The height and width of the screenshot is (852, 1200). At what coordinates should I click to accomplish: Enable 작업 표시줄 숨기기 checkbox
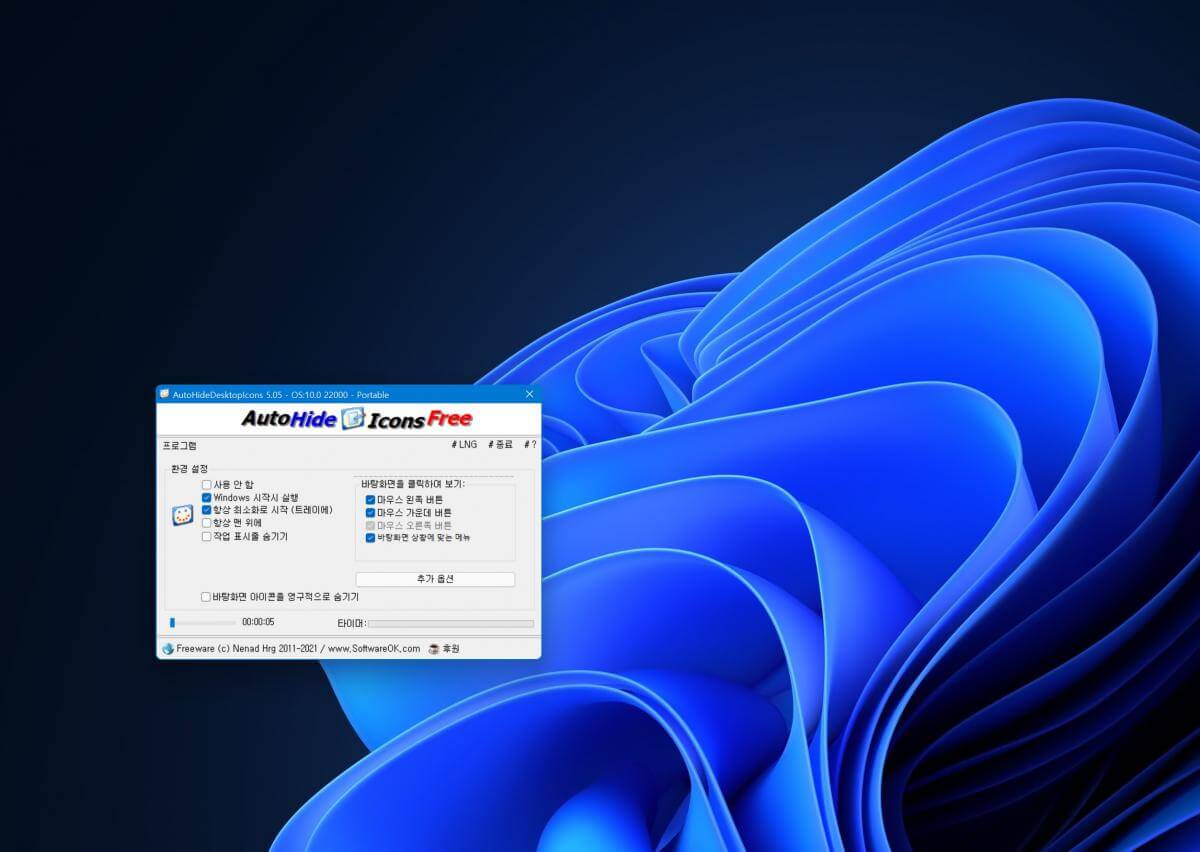tap(206, 536)
